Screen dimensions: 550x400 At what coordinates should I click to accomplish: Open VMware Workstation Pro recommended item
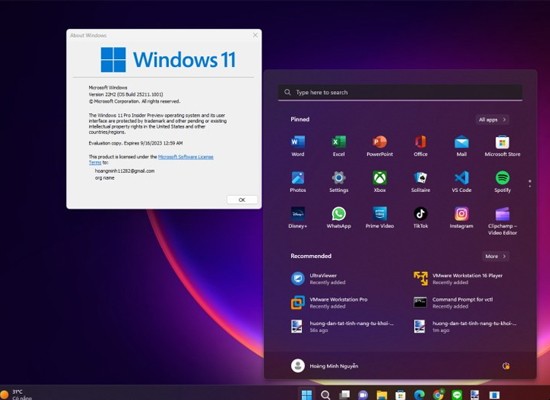click(330, 302)
